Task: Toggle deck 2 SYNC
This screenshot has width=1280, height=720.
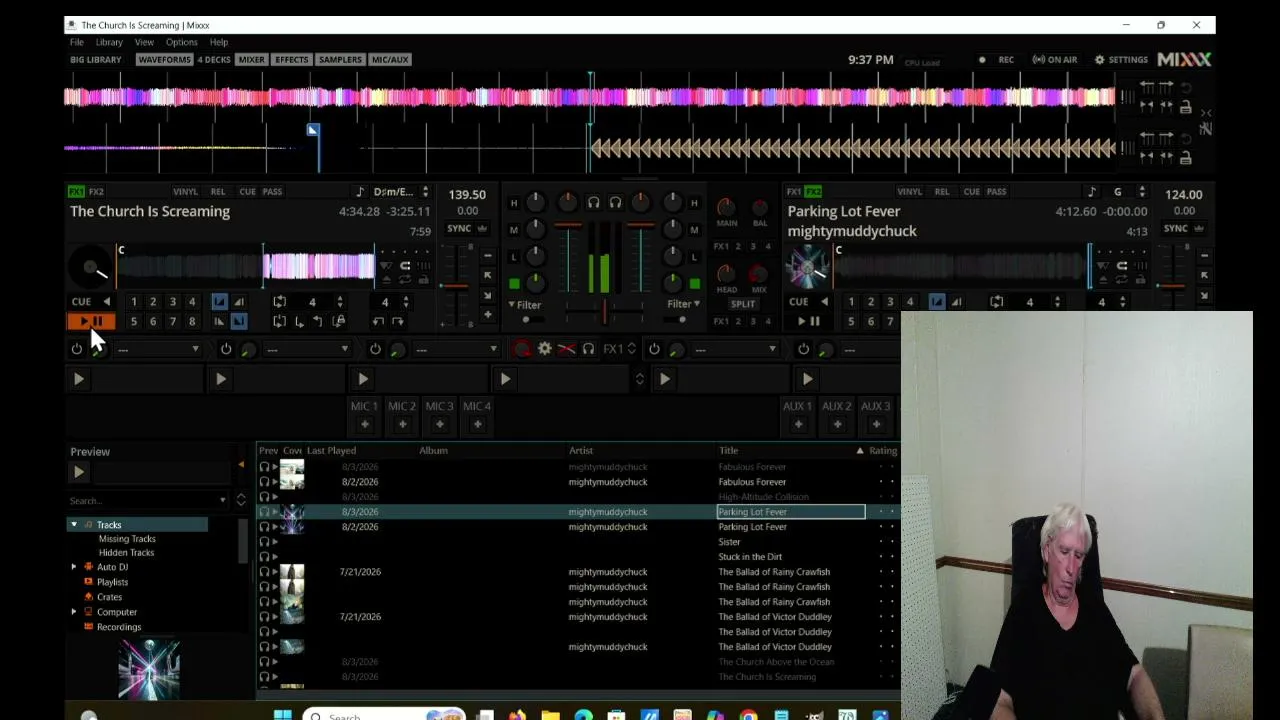Action: point(1176,229)
